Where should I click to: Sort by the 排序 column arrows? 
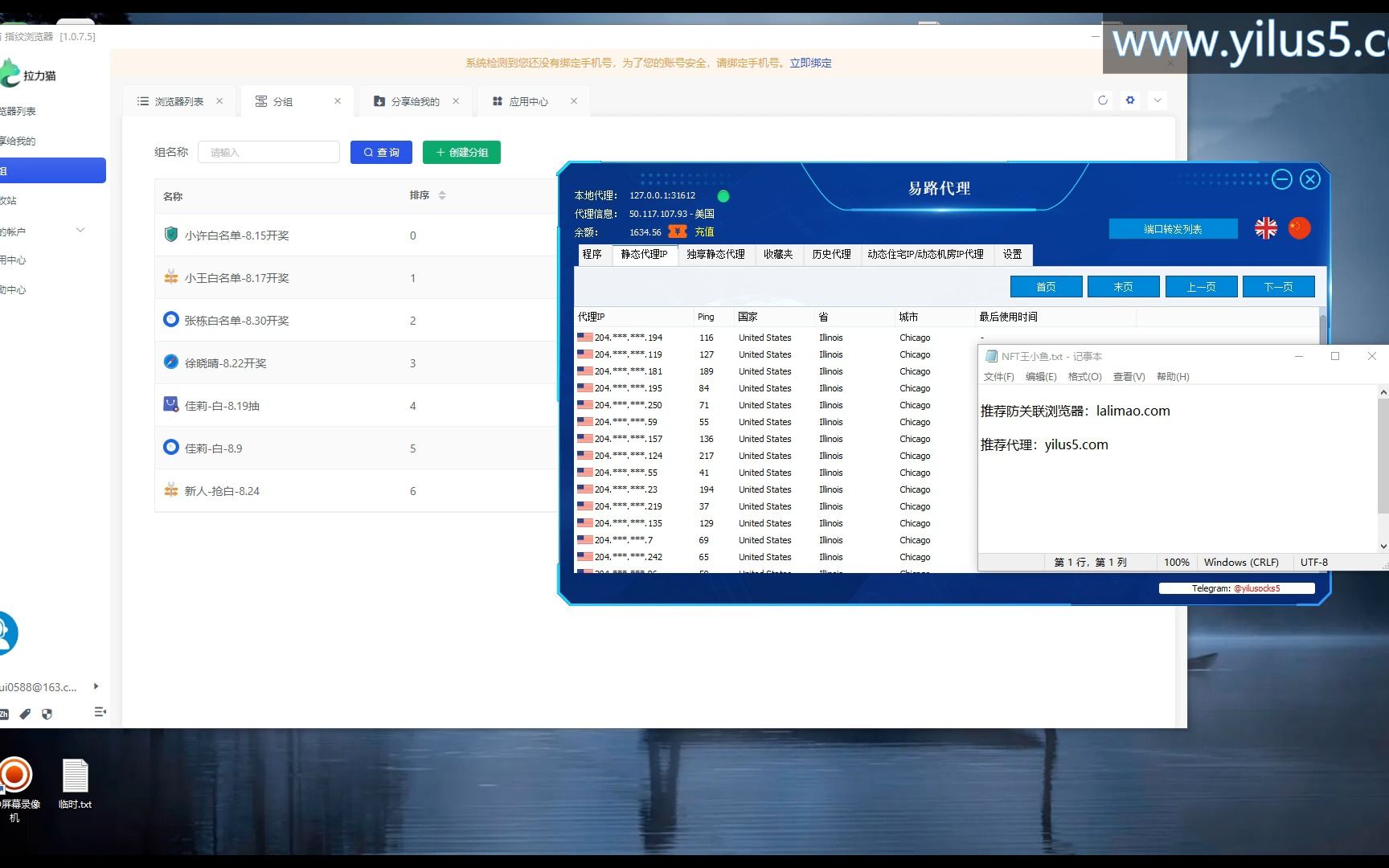(x=442, y=195)
